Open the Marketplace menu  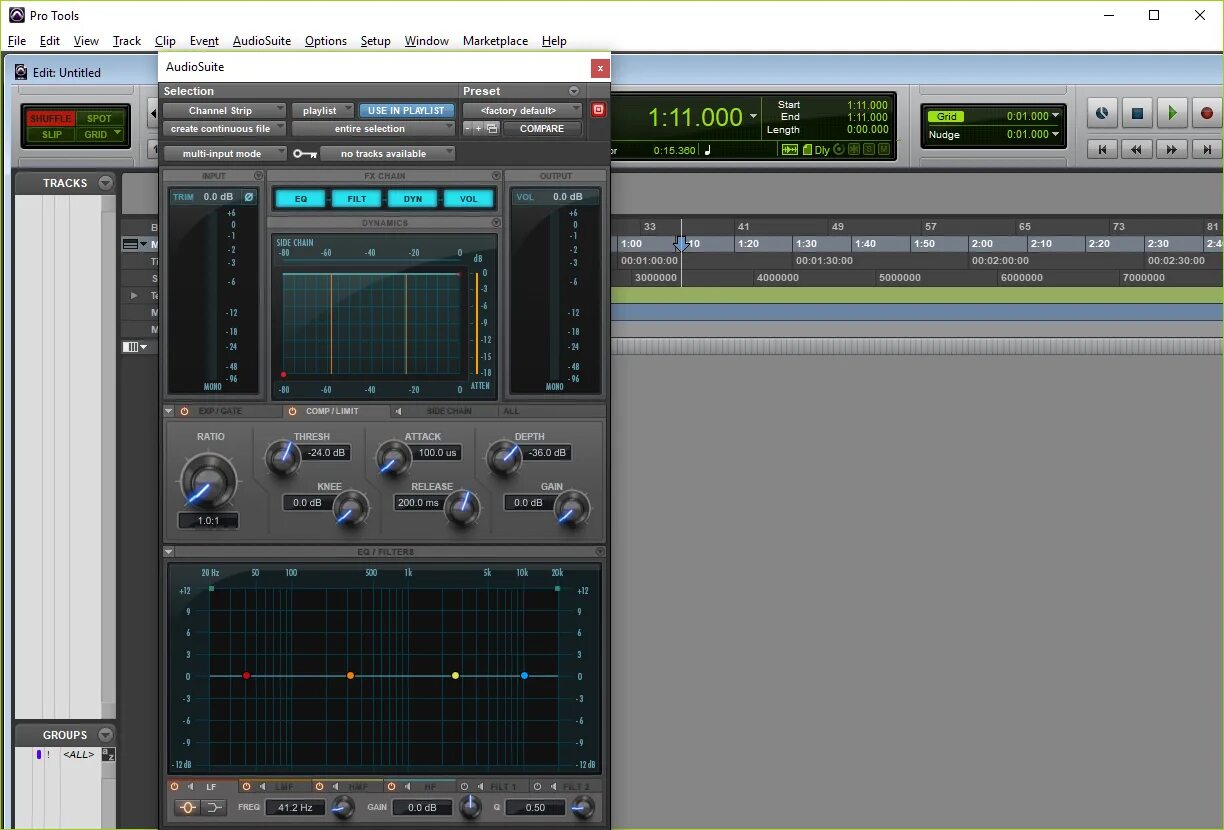pos(495,41)
